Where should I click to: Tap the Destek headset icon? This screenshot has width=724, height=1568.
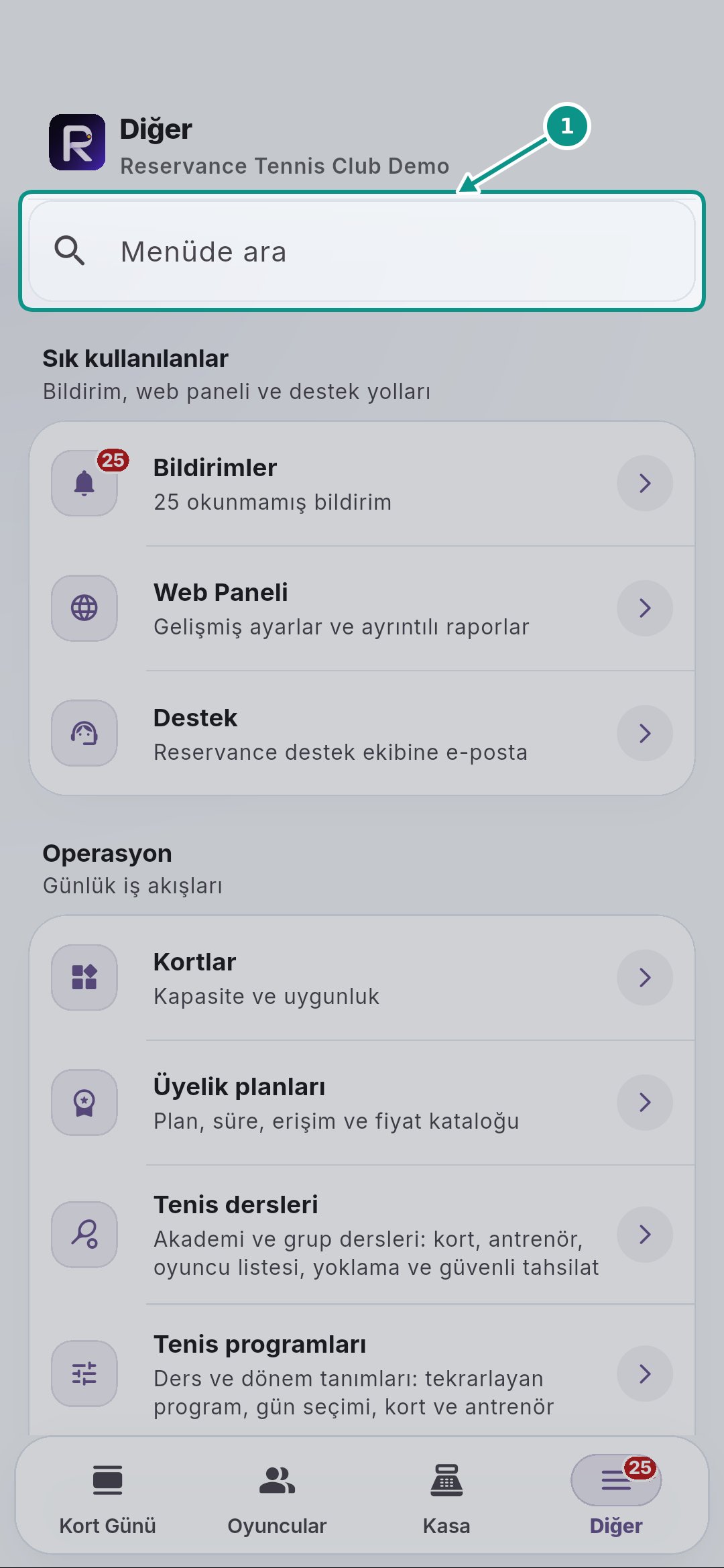[x=84, y=733]
